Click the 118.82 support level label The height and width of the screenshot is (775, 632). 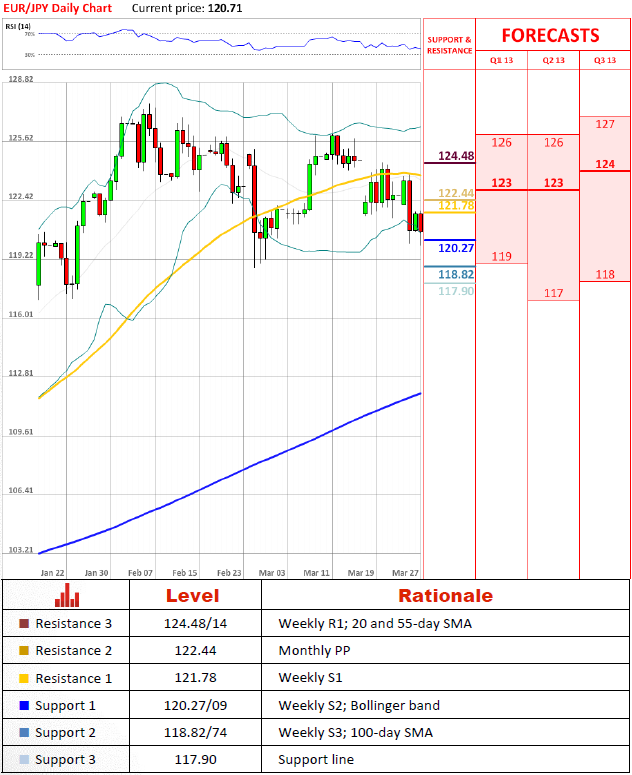point(456,274)
